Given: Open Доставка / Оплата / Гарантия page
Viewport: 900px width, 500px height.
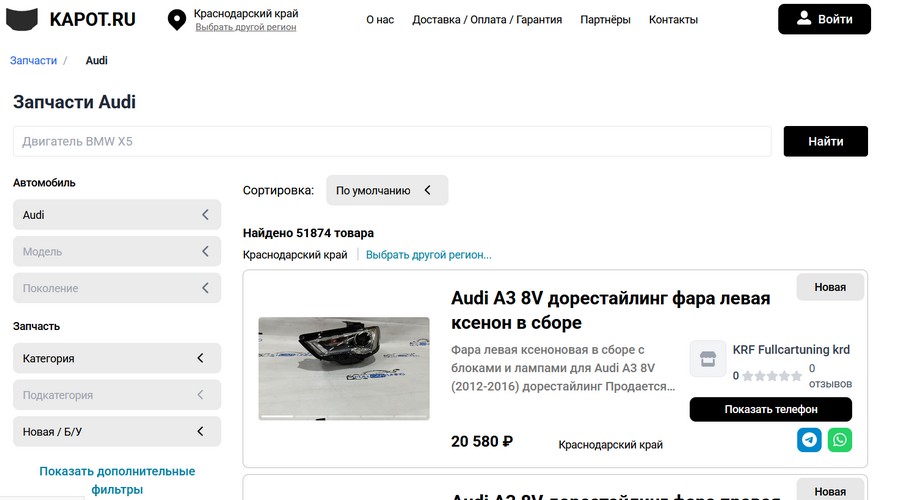Looking at the screenshot, I should point(487,20).
